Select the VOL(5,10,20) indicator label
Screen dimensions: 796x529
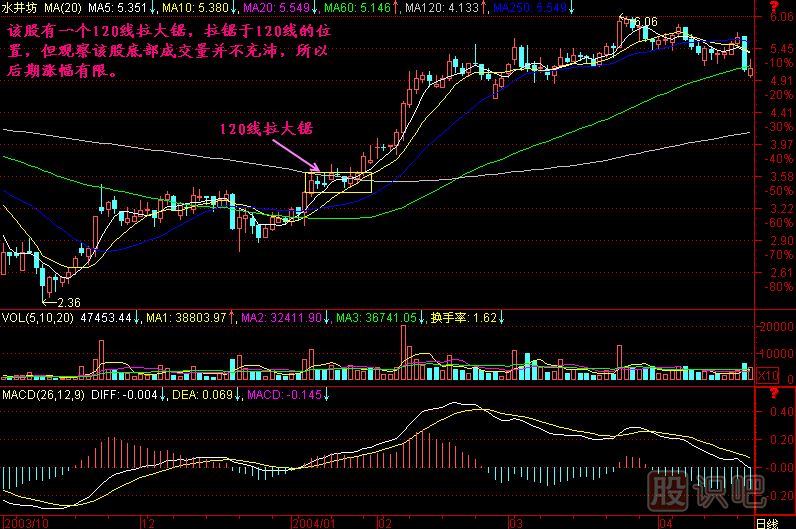[37, 318]
